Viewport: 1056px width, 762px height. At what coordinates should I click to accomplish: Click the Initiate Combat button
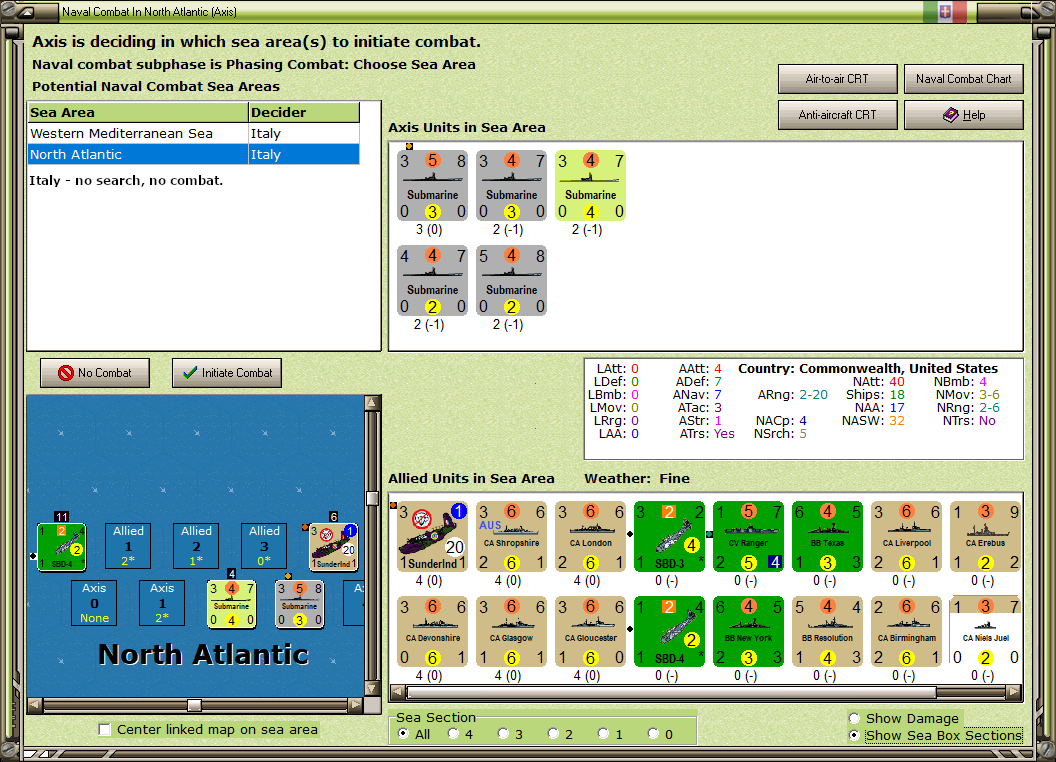pos(227,373)
